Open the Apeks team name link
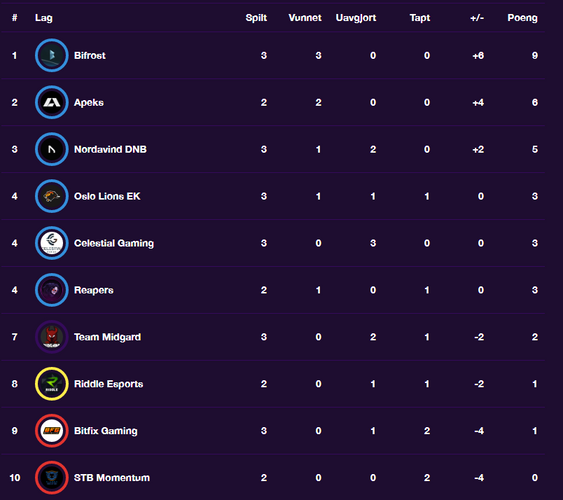563x500 pixels. [x=89, y=103]
